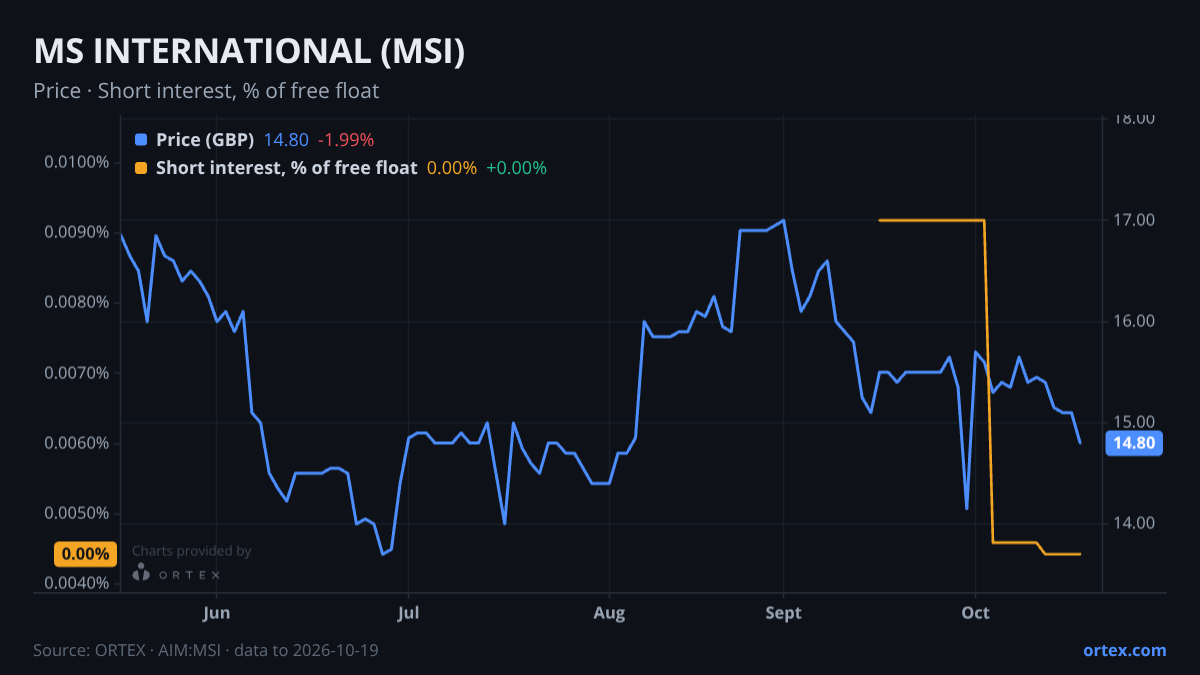Click the Price · Short interest subtitle
Image resolution: width=1200 pixels, height=675 pixels.
tap(206, 91)
